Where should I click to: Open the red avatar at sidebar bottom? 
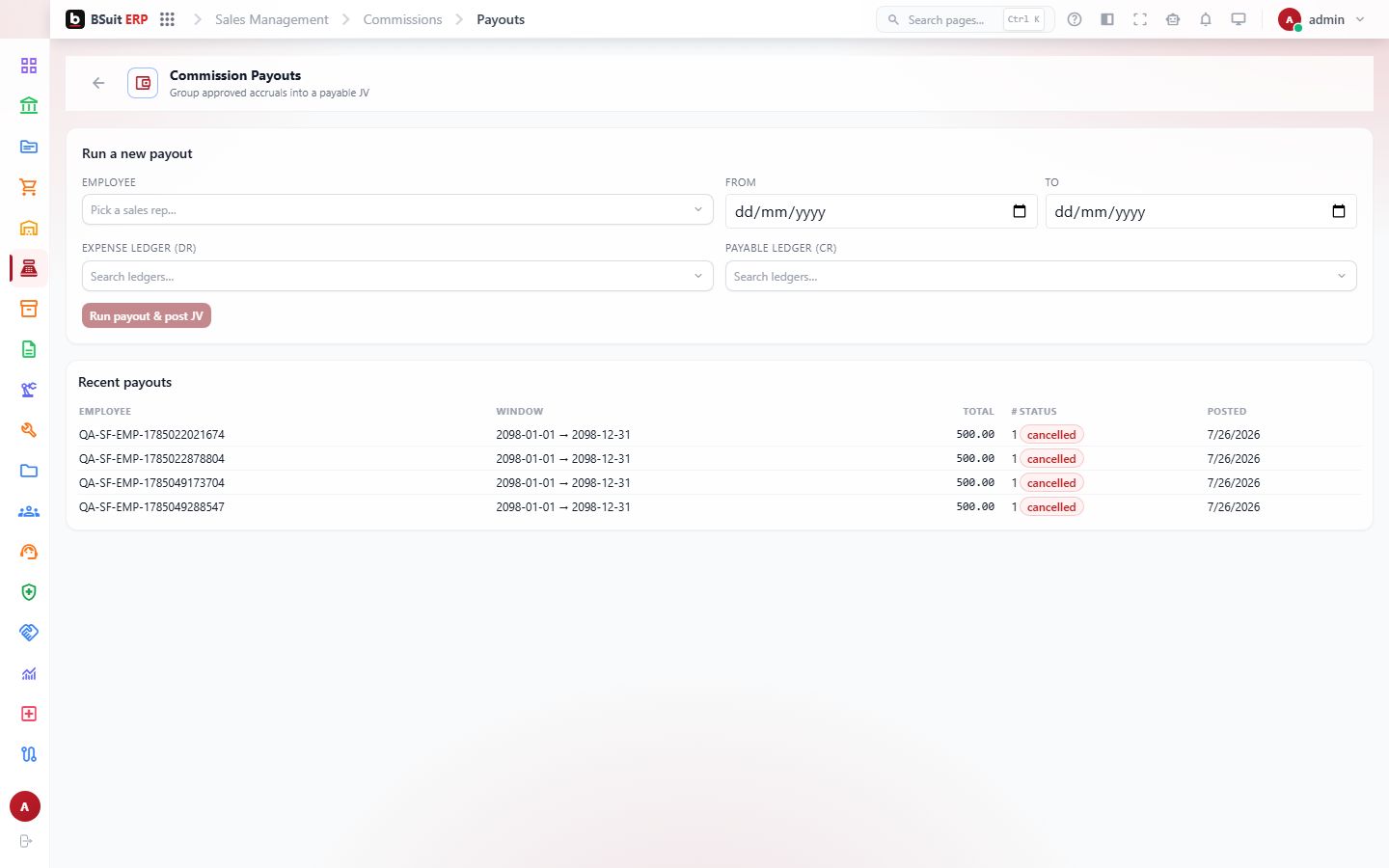click(25, 806)
